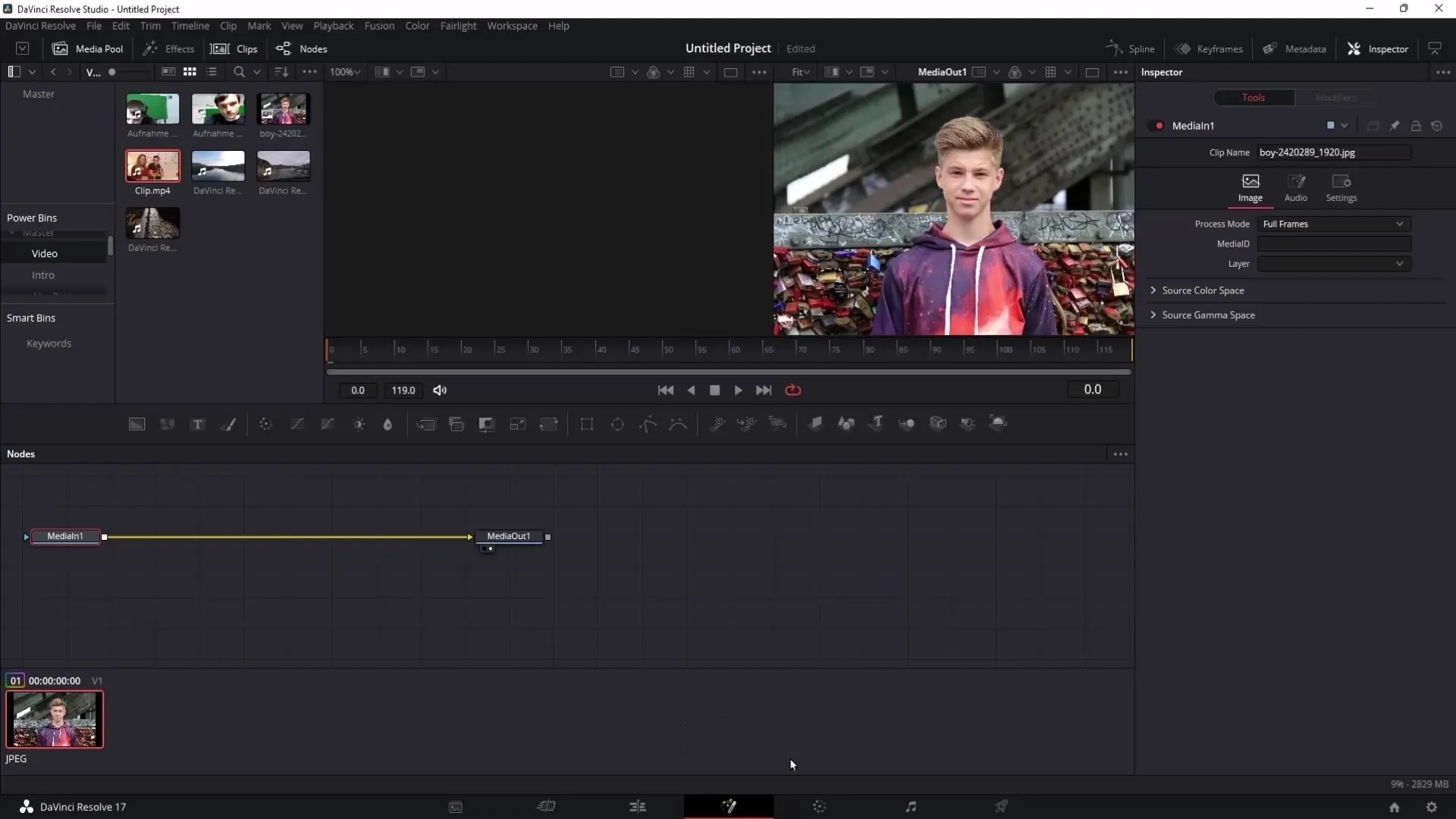Open the Playback menu
The width and height of the screenshot is (1456, 819).
tap(334, 25)
